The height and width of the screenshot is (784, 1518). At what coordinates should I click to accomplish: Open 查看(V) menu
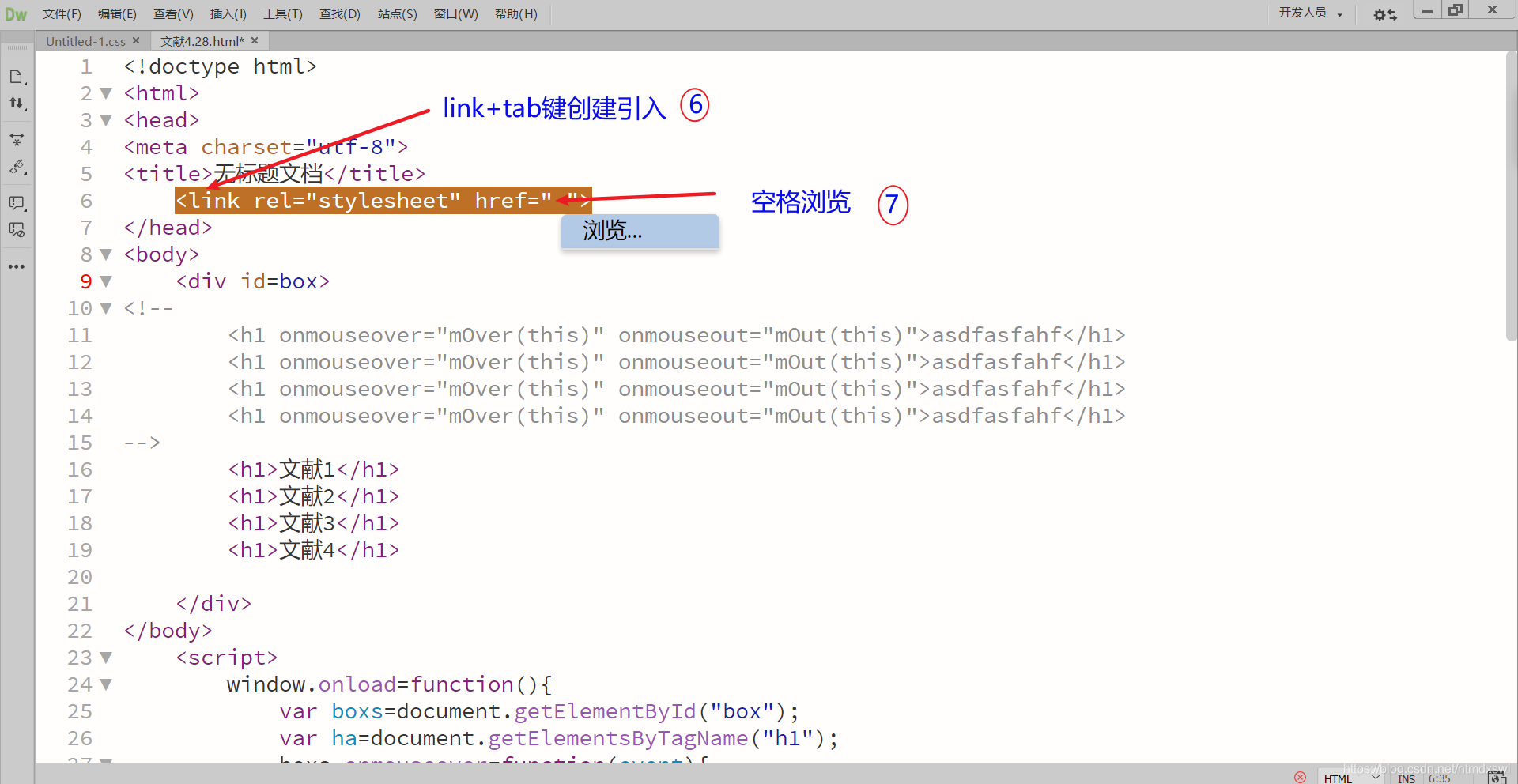pos(173,14)
